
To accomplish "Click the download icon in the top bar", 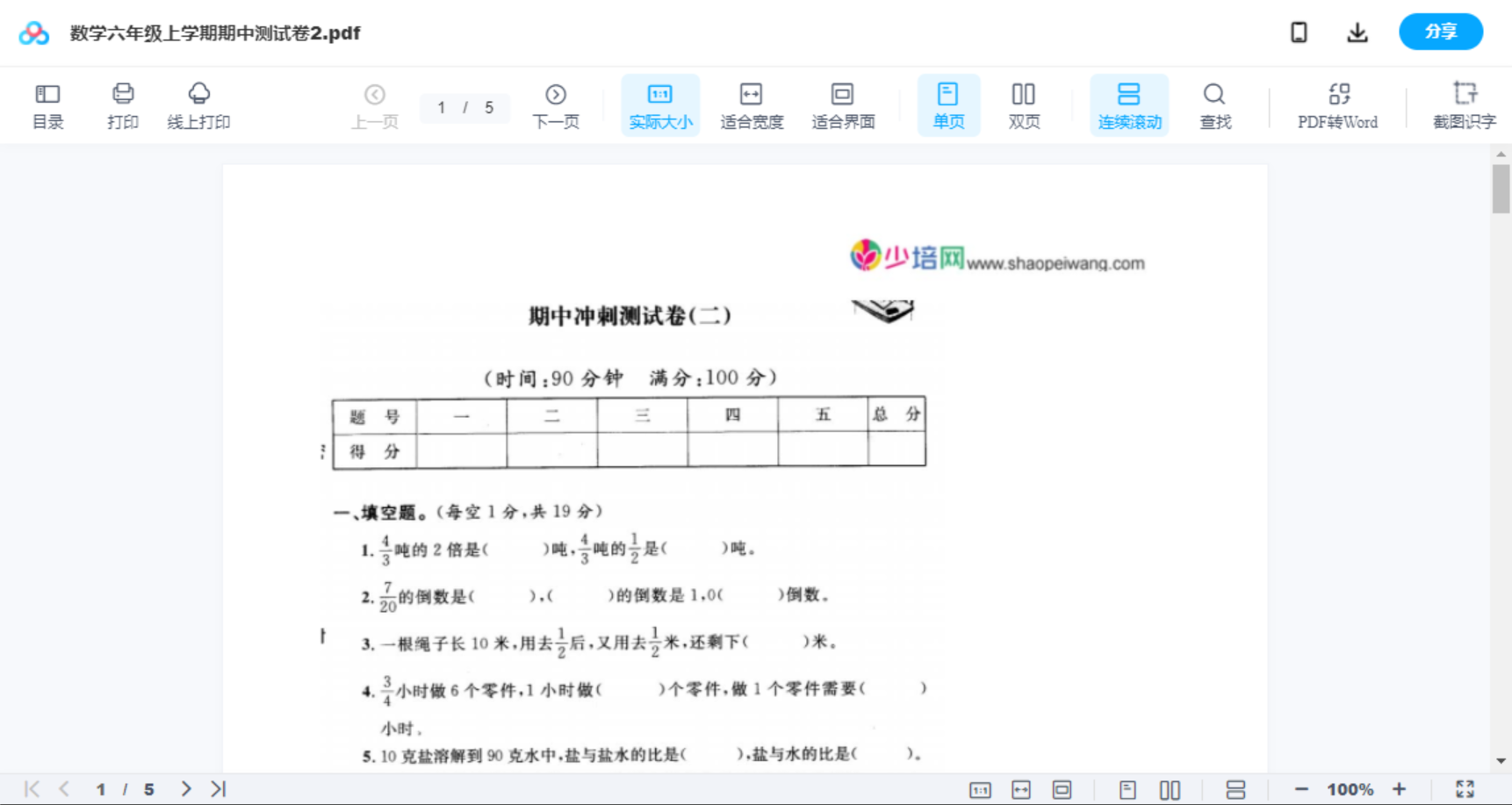I will [x=1357, y=32].
